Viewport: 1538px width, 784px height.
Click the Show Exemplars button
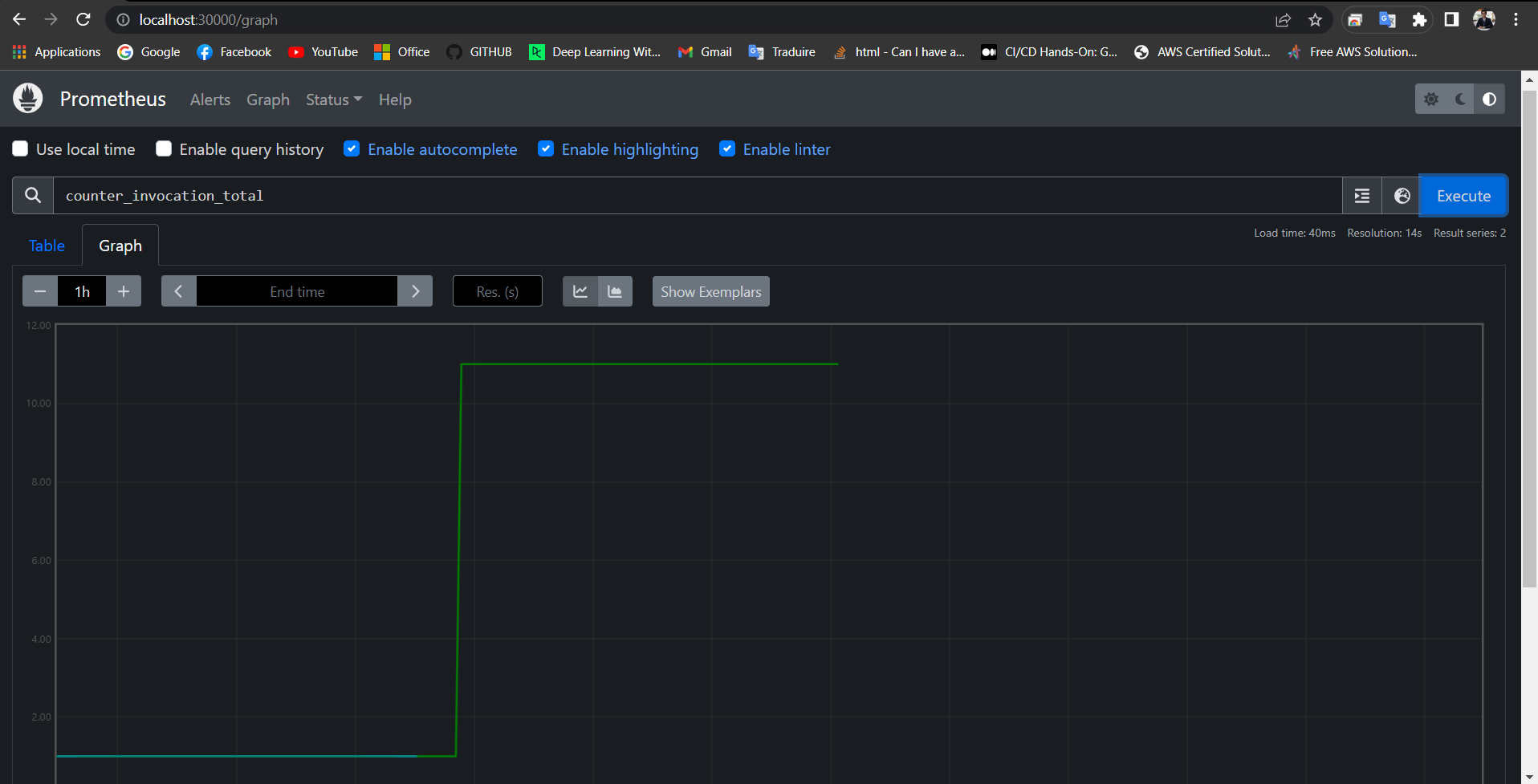click(710, 290)
